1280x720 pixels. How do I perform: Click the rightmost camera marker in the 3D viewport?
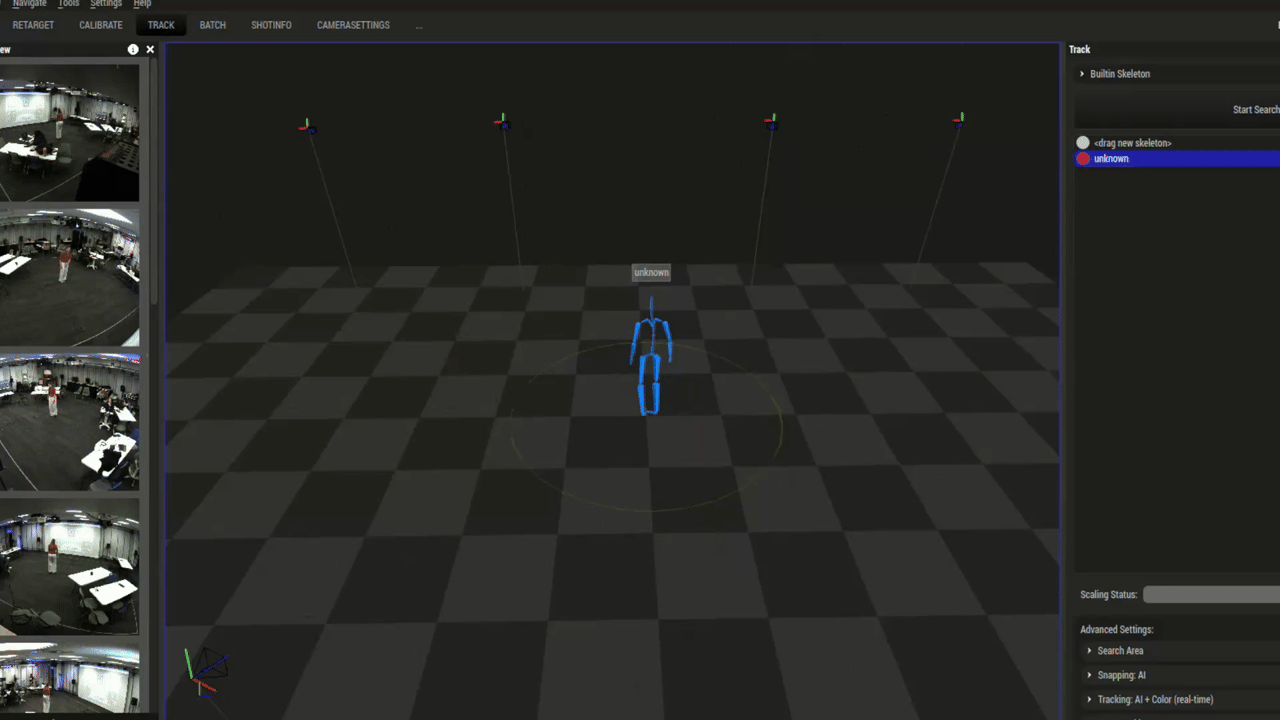(x=958, y=120)
